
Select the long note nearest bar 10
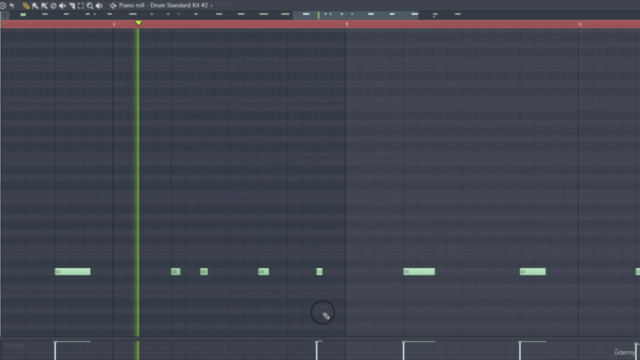point(533,271)
